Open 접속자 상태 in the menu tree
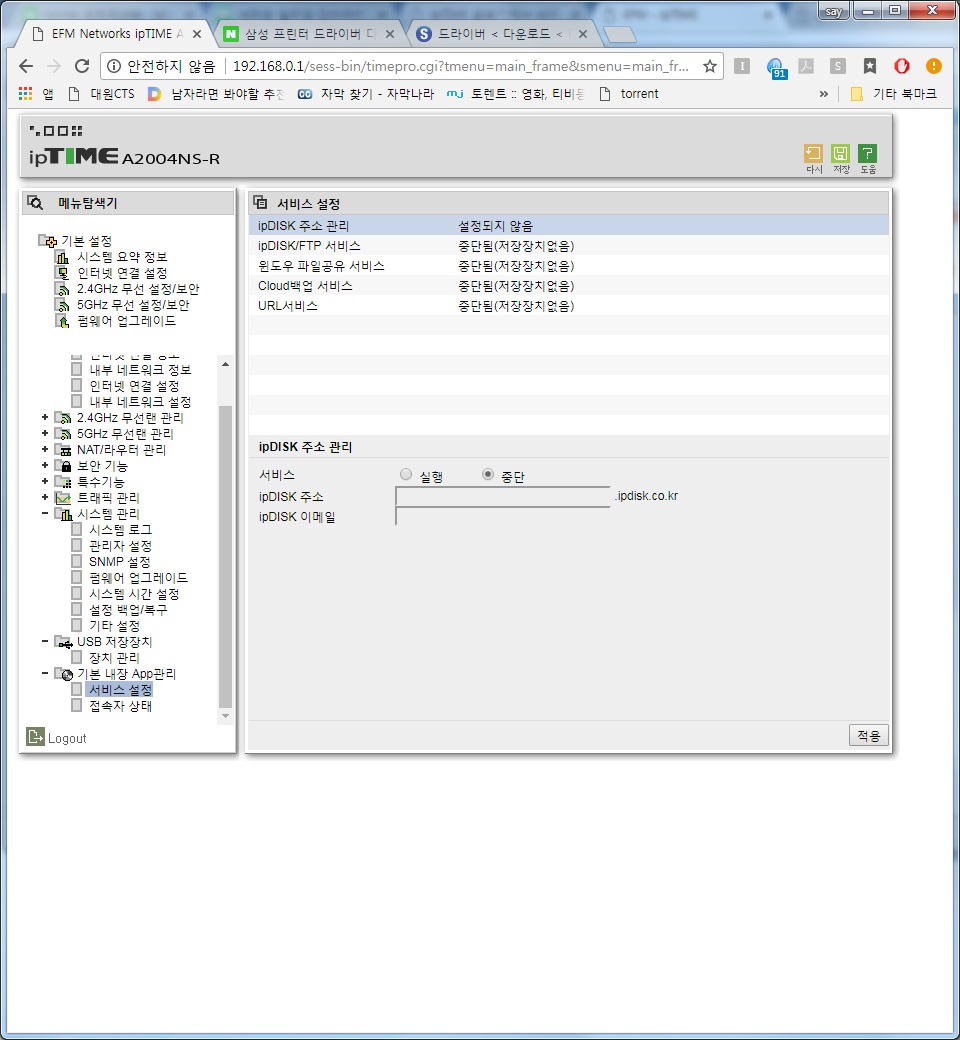The height and width of the screenshot is (1040, 960). 120,706
